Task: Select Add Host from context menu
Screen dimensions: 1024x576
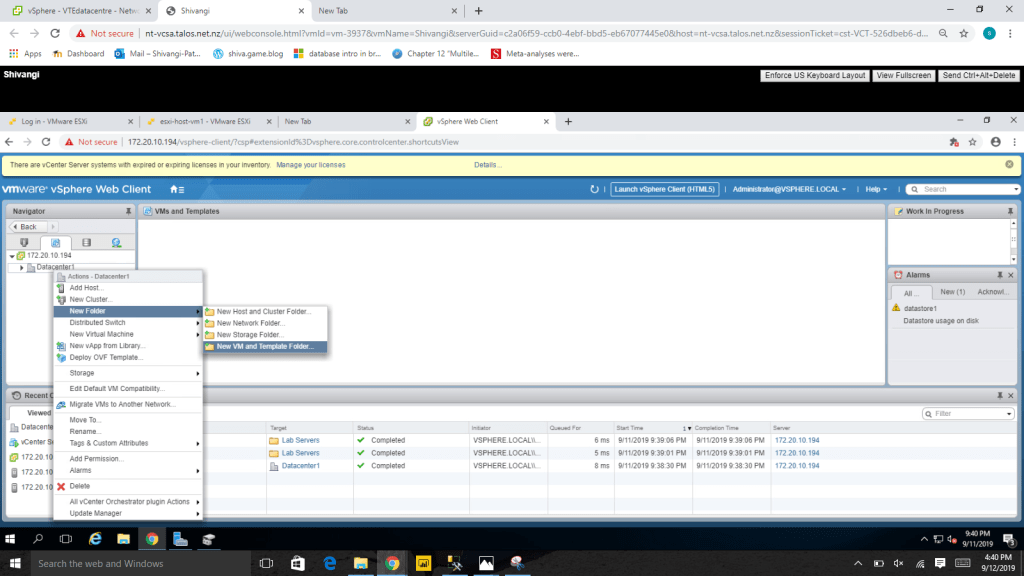Action: 86,288
